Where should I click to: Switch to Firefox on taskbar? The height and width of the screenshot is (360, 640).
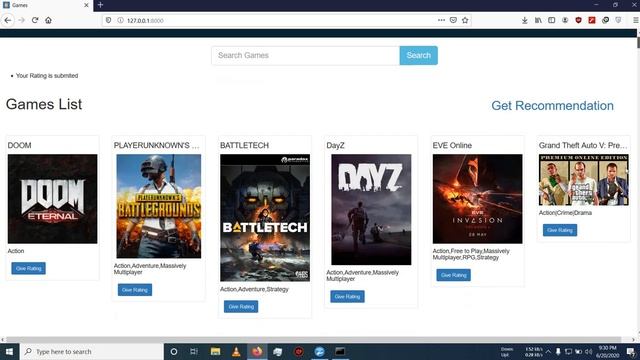coord(257,351)
